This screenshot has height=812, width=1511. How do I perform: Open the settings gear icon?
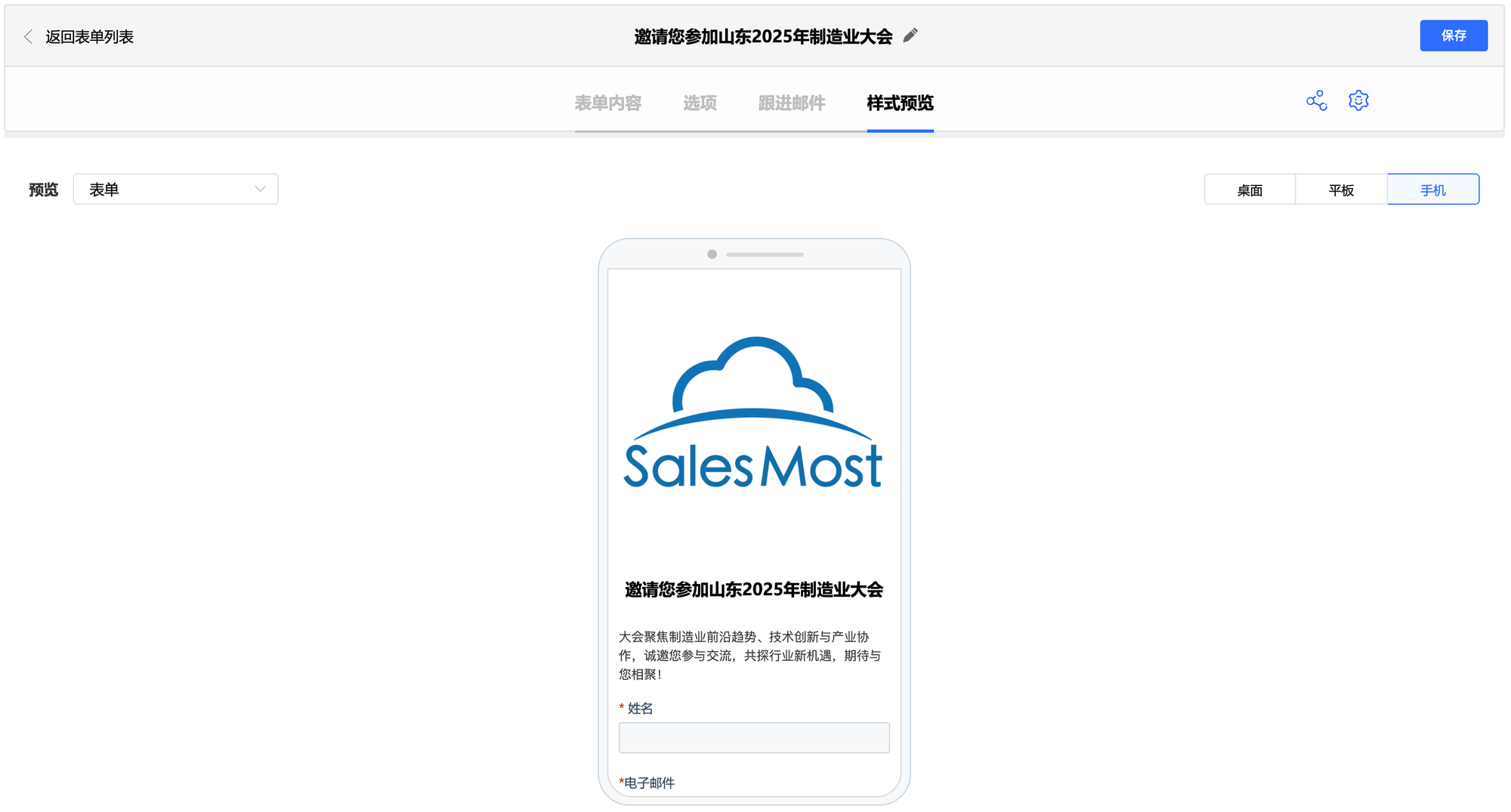(1358, 100)
